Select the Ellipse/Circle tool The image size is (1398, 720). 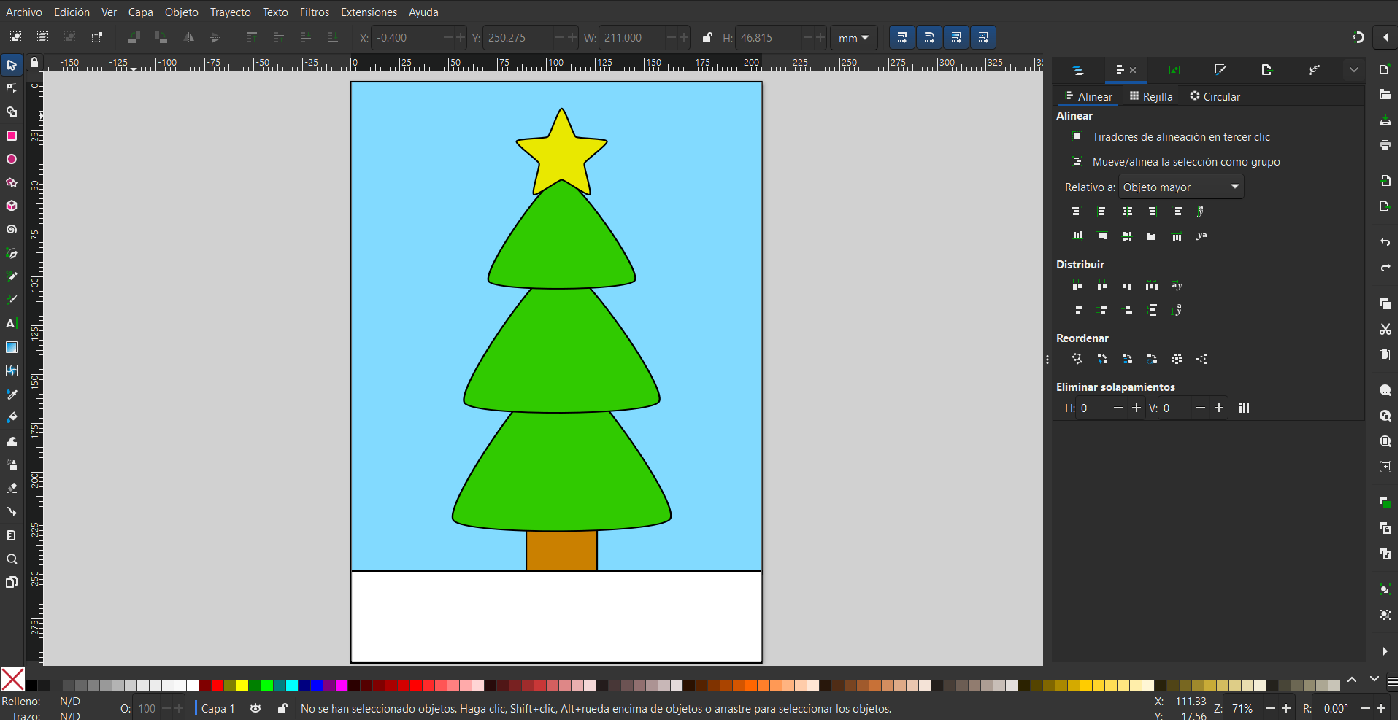[x=12, y=159]
